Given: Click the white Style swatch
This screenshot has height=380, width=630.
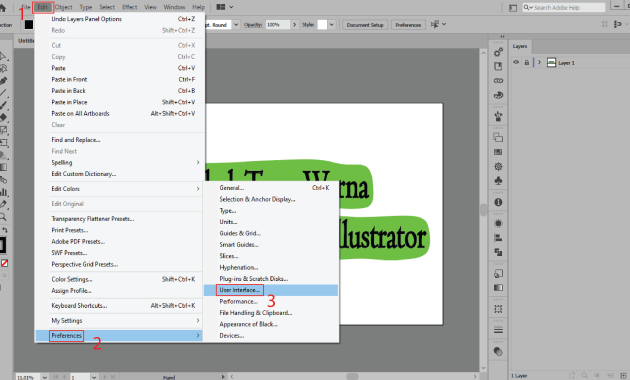Looking at the screenshot, I should pyautogui.click(x=322, y=25).
